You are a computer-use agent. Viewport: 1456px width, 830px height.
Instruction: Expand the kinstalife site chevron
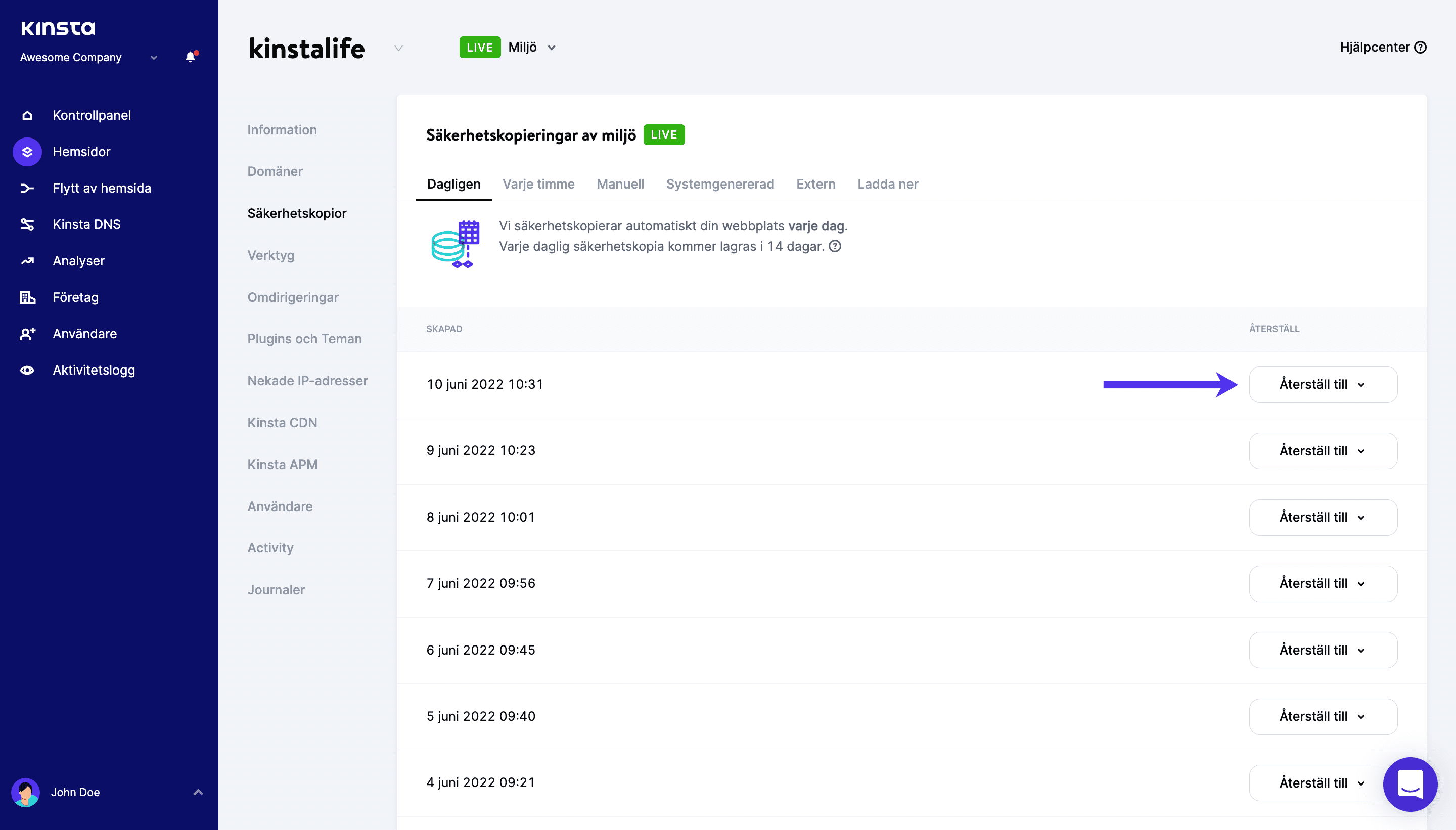[398, 48]
